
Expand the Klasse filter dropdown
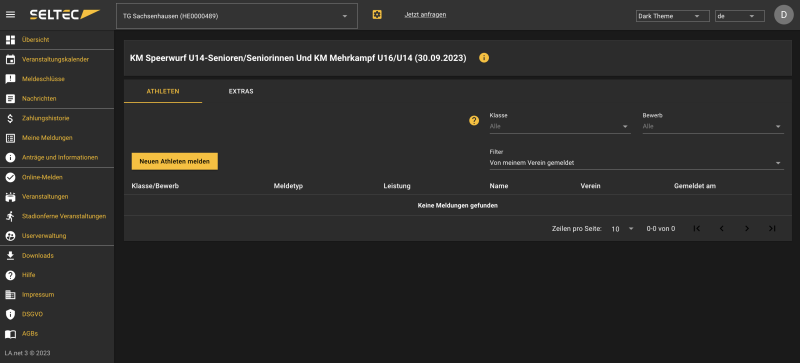tap(560, 127)
